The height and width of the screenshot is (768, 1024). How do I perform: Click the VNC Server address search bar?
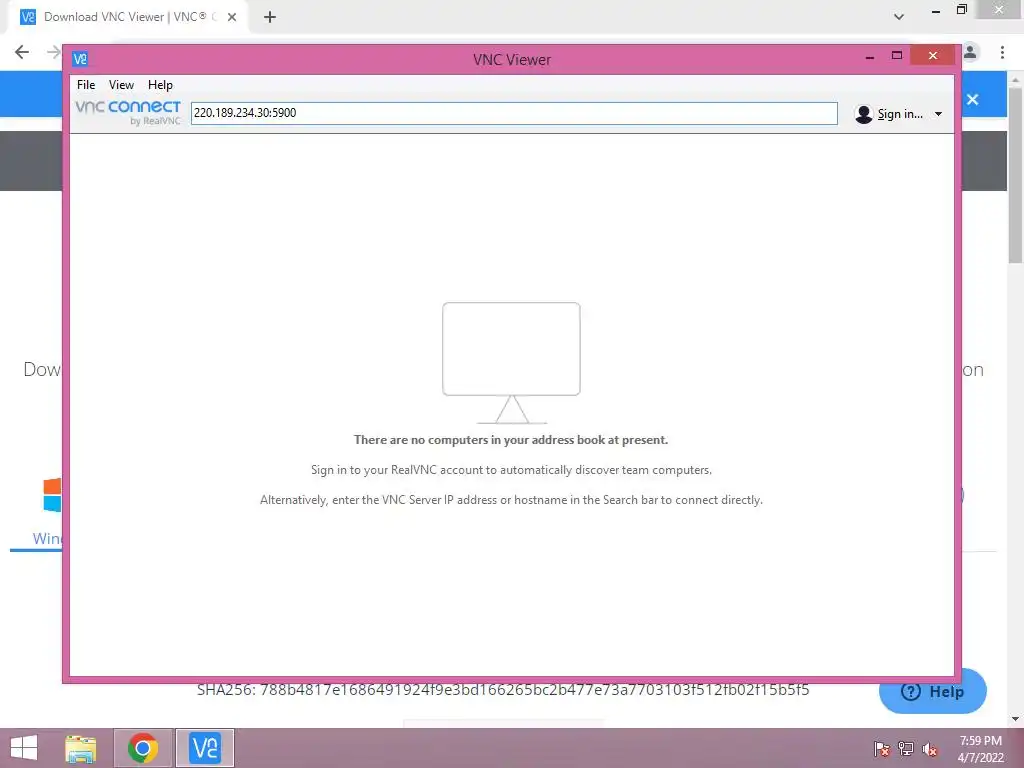[x=514, y=113]
